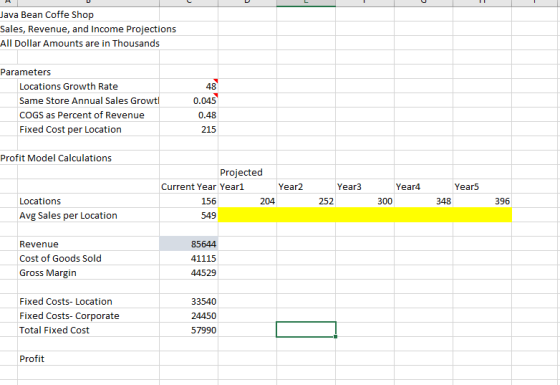Click the Parameters heading cell

click(x=25, y=72)
